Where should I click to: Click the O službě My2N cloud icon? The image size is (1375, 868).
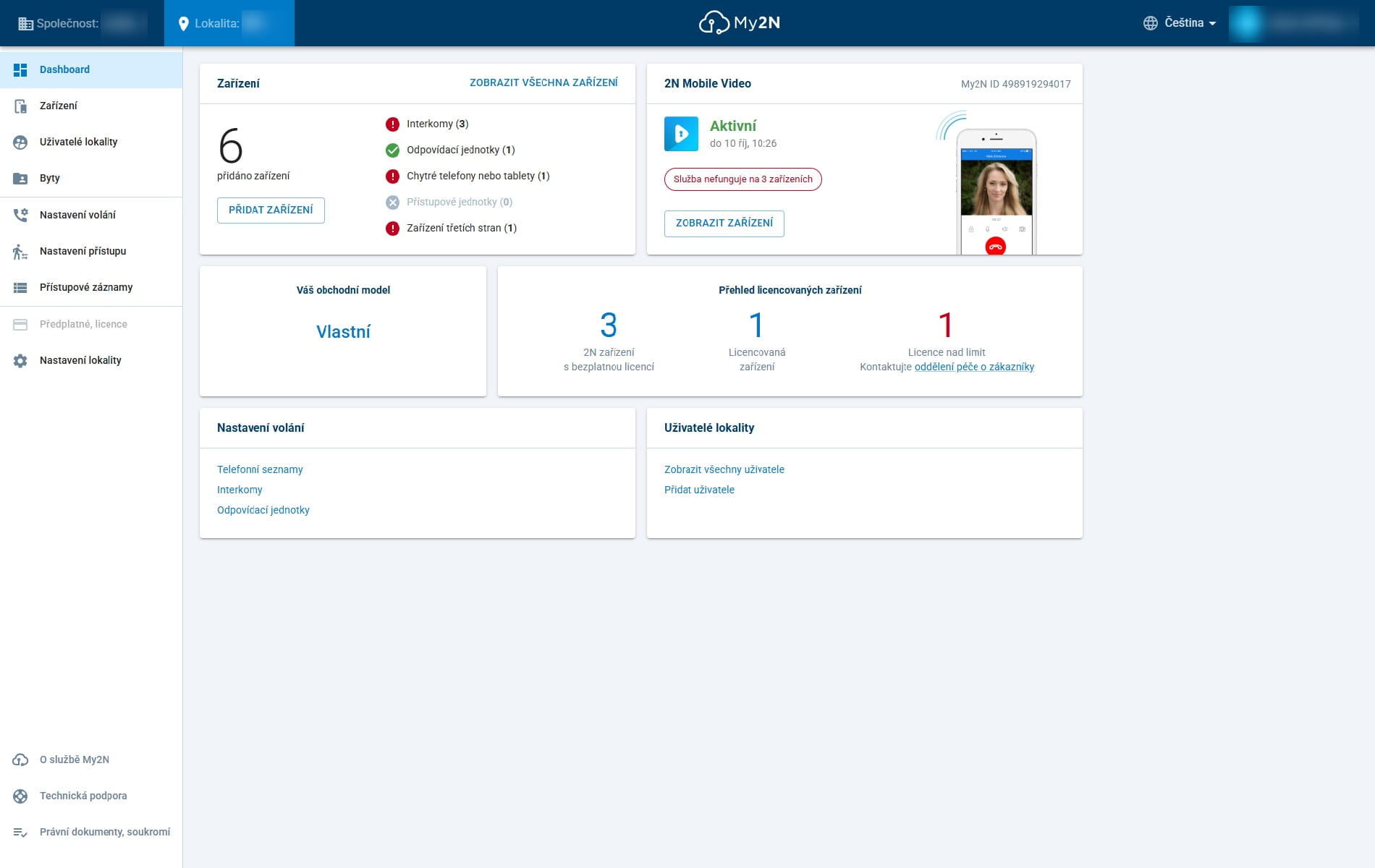[x=20, y=759]
